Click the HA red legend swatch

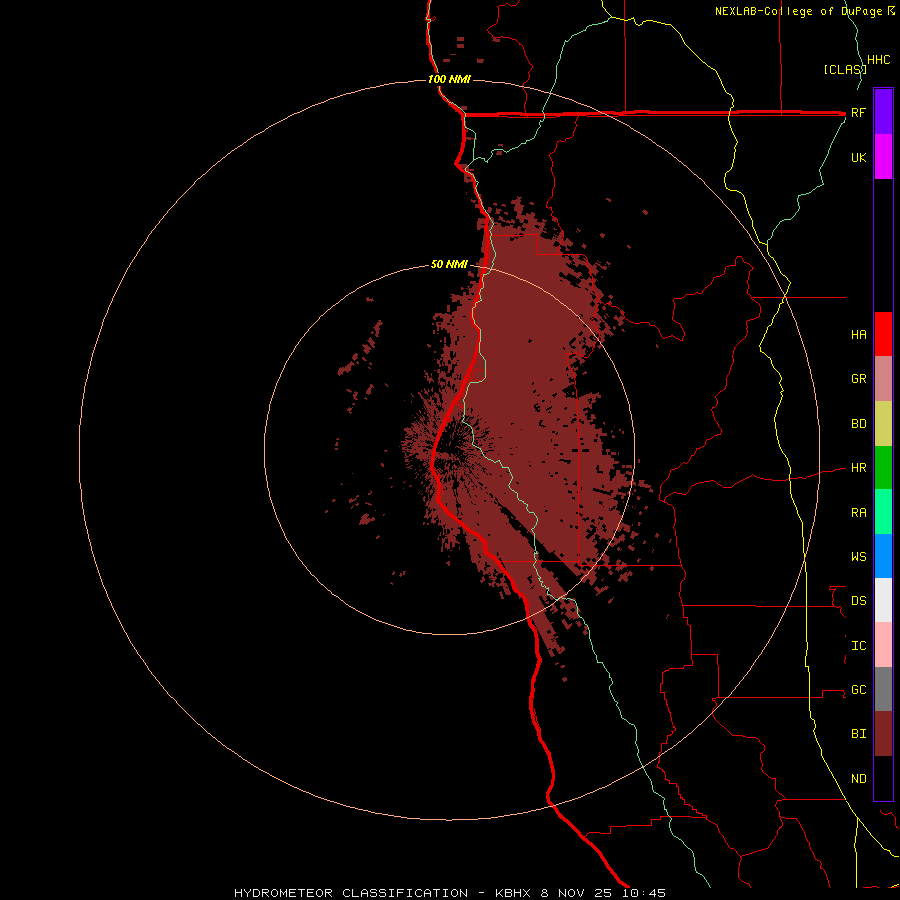[883, 334]
